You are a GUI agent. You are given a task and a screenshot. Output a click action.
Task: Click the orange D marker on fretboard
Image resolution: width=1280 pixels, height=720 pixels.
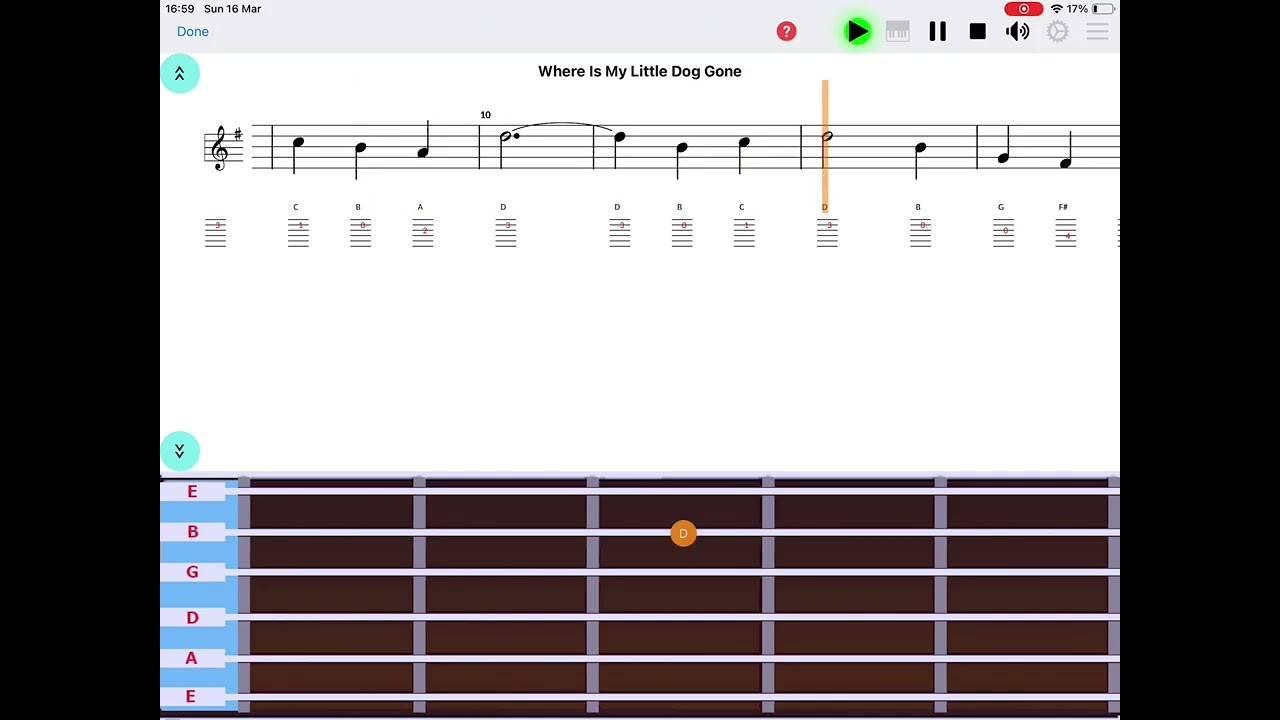[x=683, y=534]
